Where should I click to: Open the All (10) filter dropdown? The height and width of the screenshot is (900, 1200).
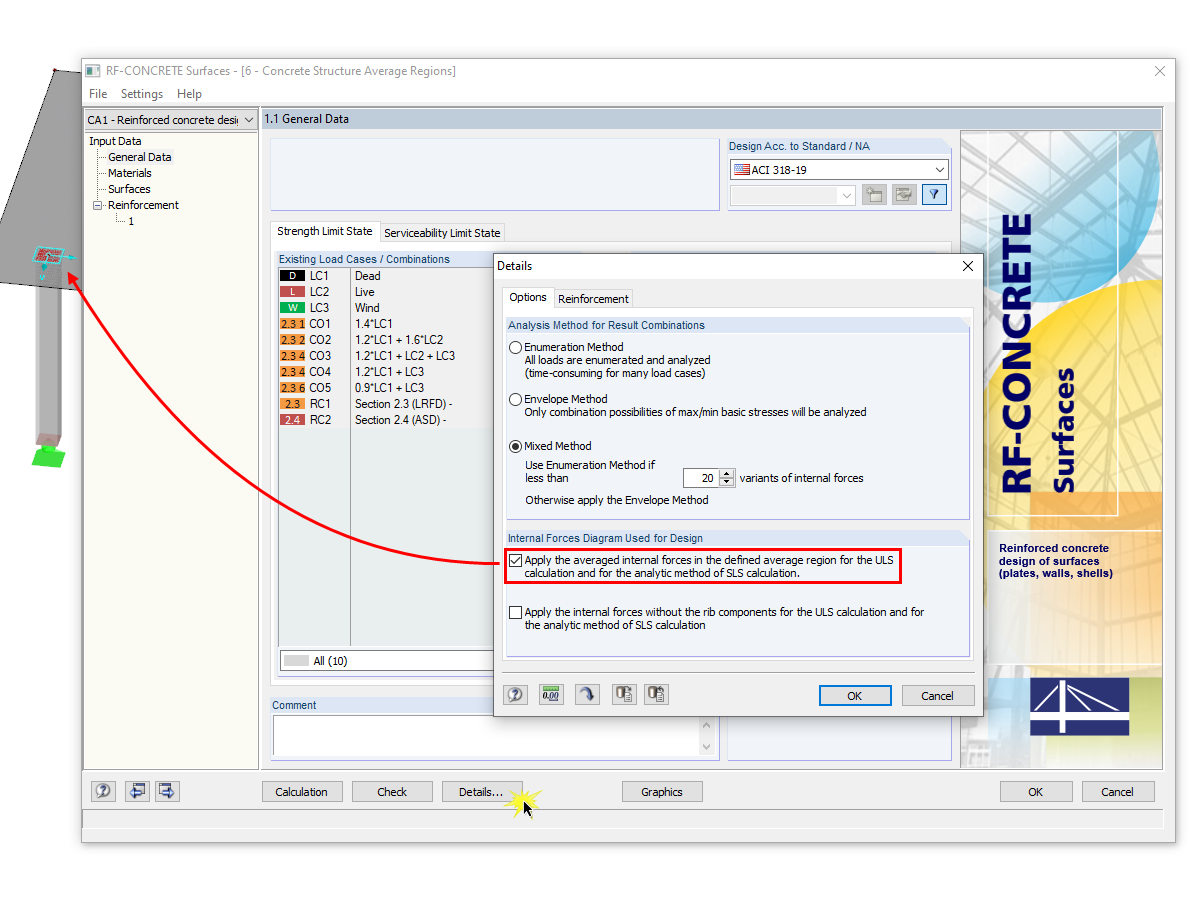point(388,660)
